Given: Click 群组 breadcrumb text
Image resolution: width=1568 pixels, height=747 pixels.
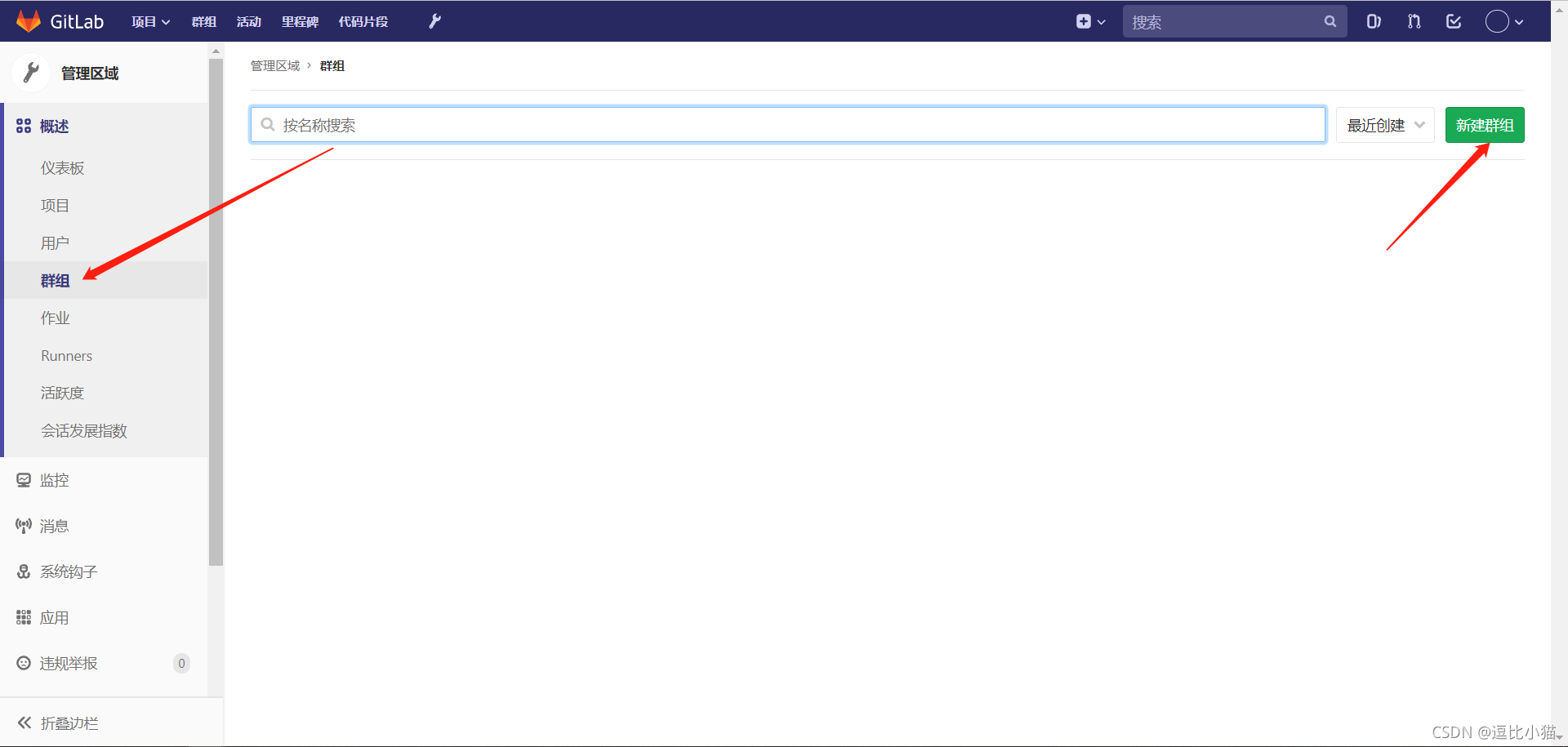Looking at the screenshot, I should pos(332,65).
